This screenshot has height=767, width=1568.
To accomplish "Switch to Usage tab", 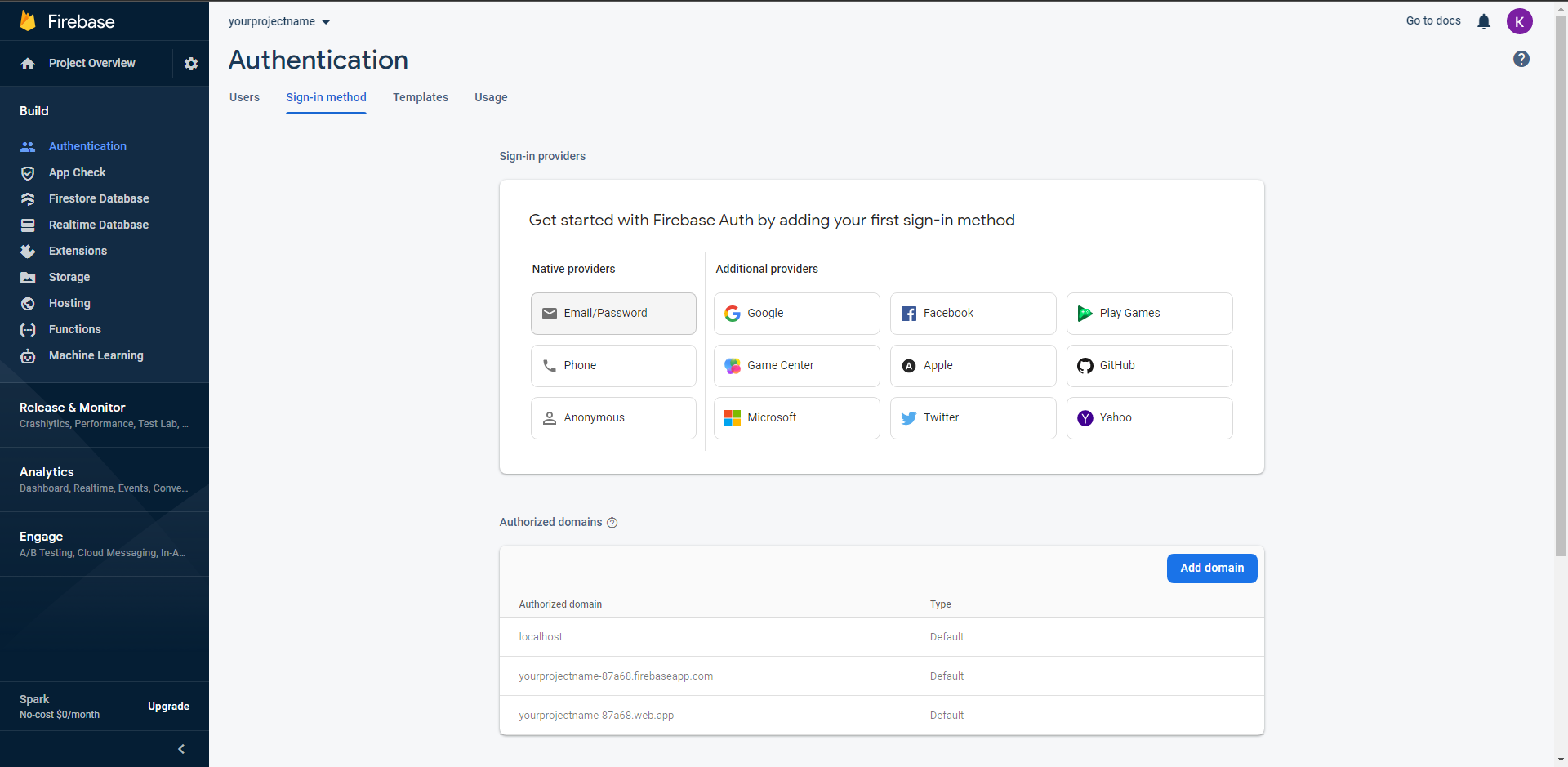I will point(491,97).
